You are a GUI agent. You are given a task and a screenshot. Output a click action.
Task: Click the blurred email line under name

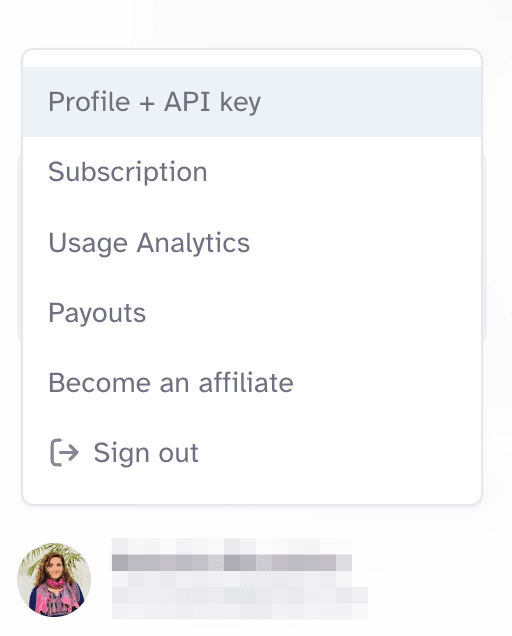(x=239, y=596)
